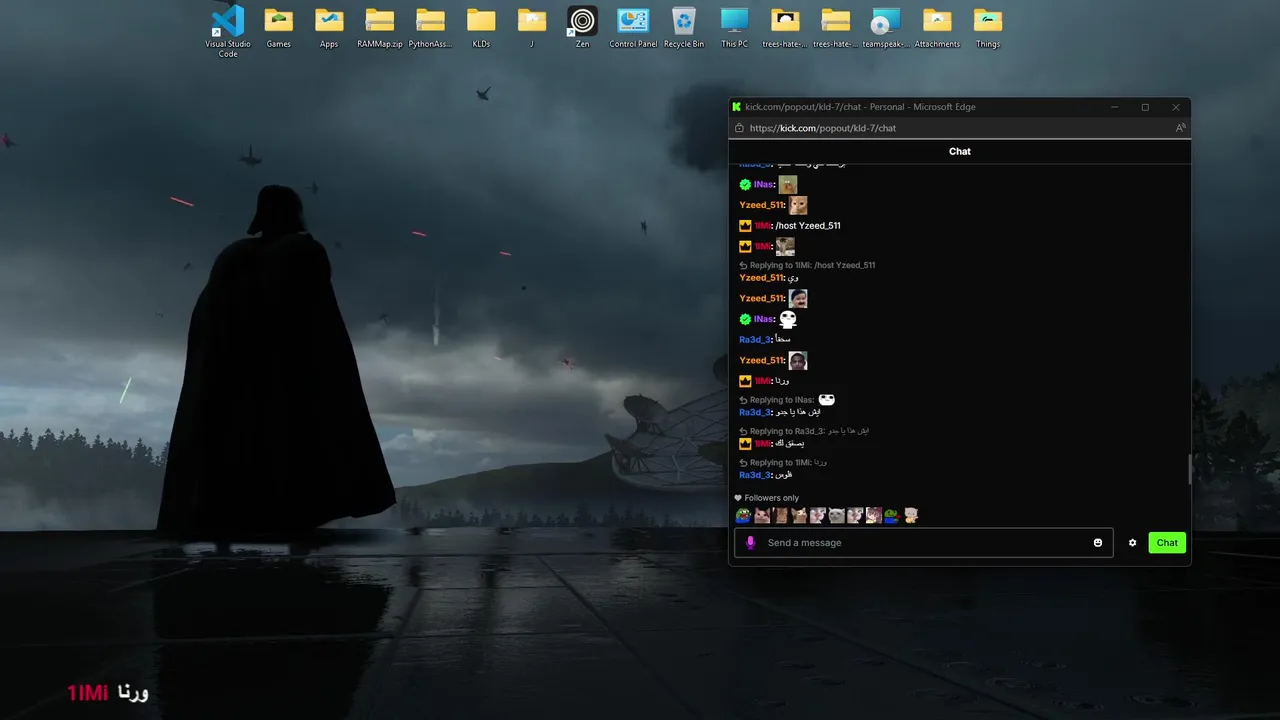1280x720 pixels.
Task: Click the Kick favicon in Edge title bar
Action: coord(737,107)
